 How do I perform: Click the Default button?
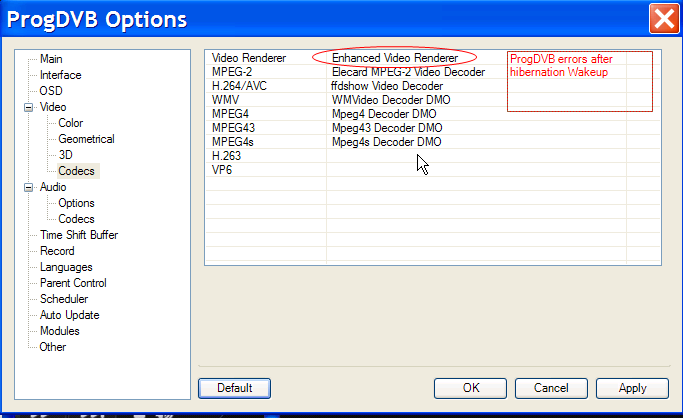[234, 388]
